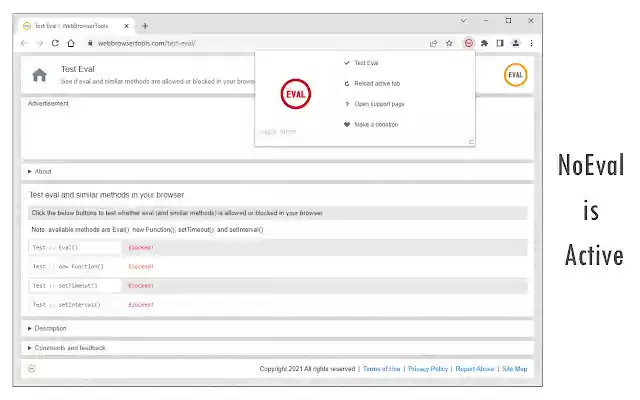Click the lock site info icon

[90, 43]
